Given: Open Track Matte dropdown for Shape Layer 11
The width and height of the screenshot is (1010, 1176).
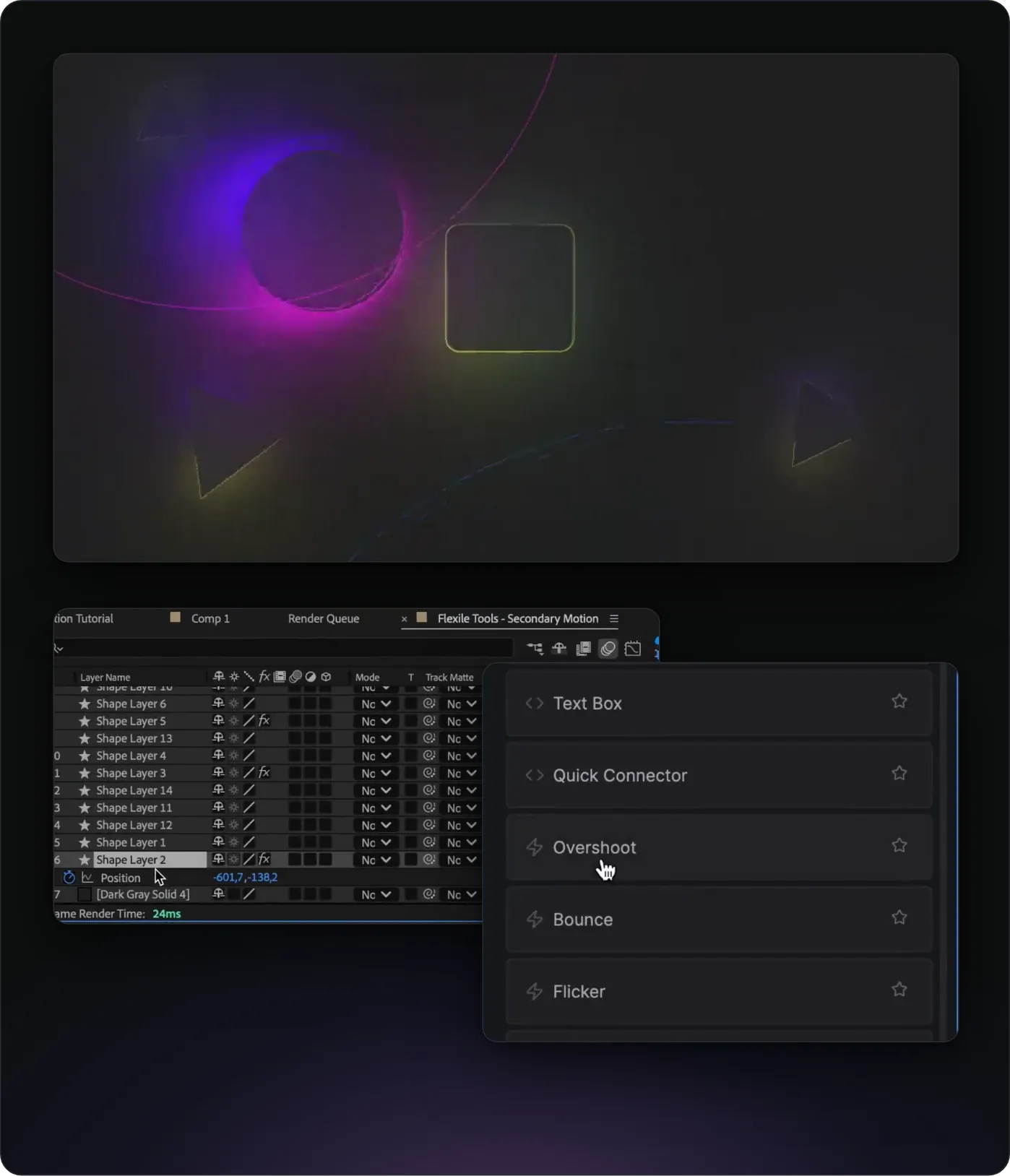Looking at the screenshot, I should pyautogui.click(x=462, y=808).
